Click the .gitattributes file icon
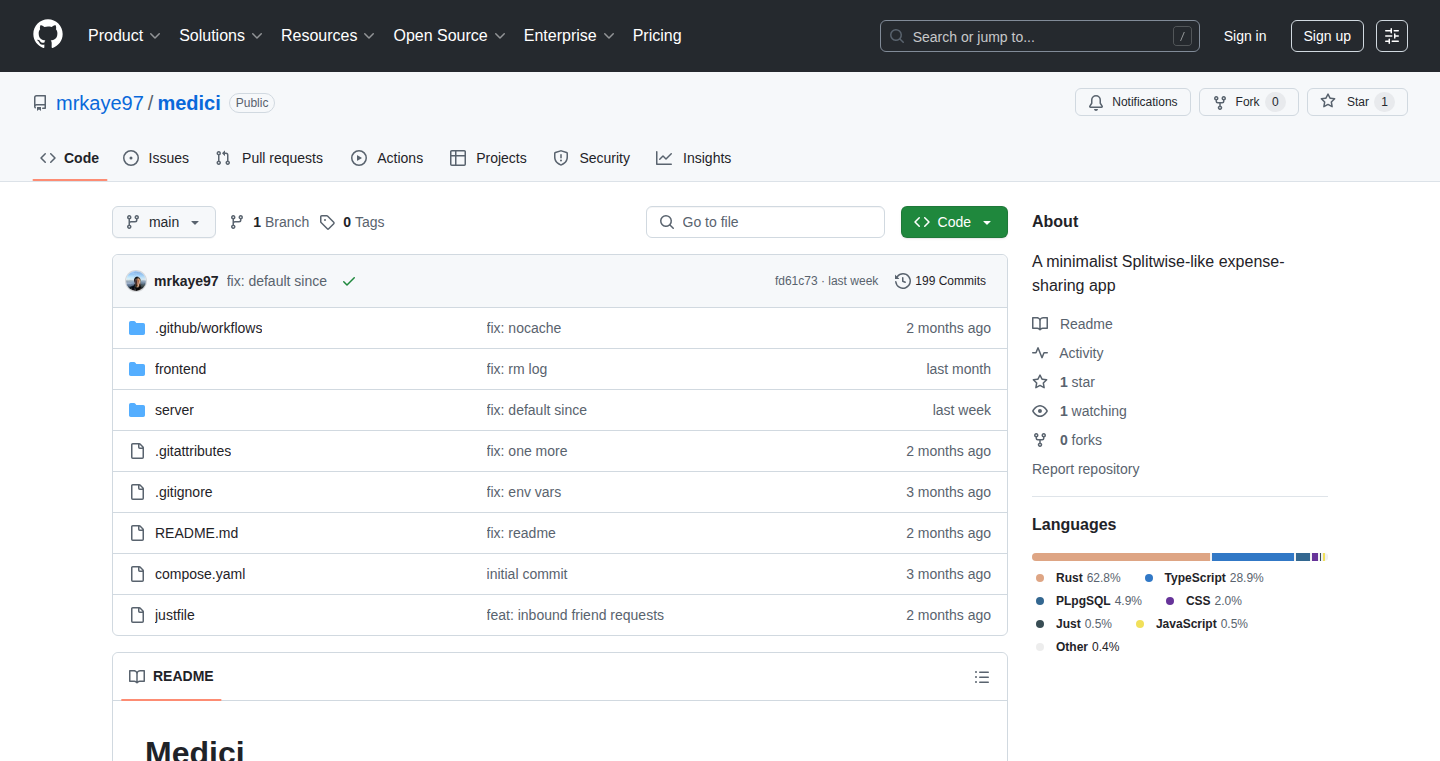The height and width of the screenshot is (761, 1440). coord(137,451)
